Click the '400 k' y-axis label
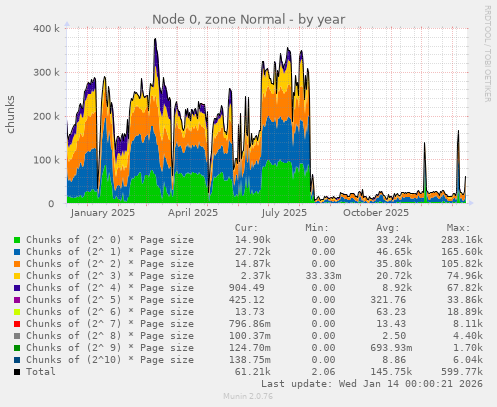Viewport: 497px width, 407px height. (x=46, y=28)
